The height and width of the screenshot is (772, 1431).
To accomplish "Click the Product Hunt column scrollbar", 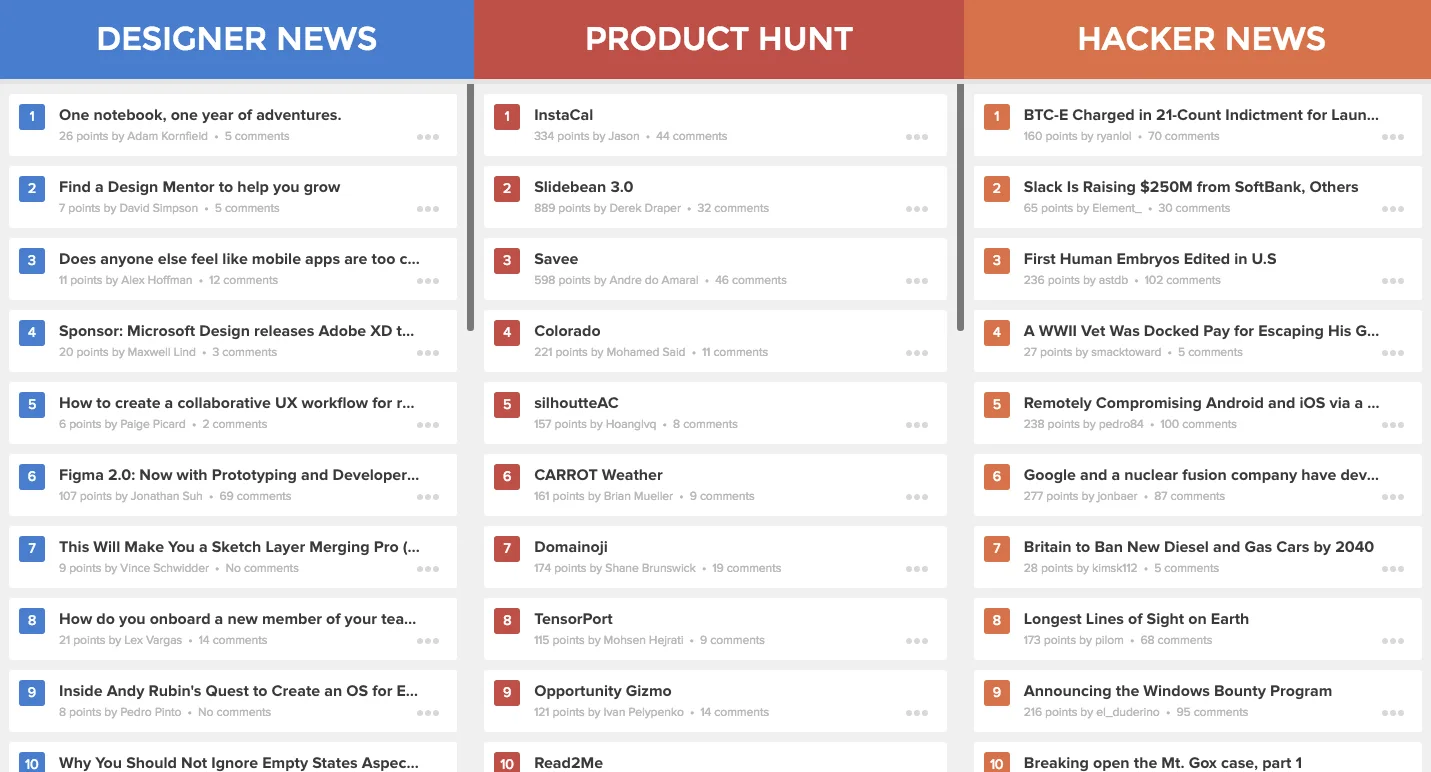I will 960,207.
